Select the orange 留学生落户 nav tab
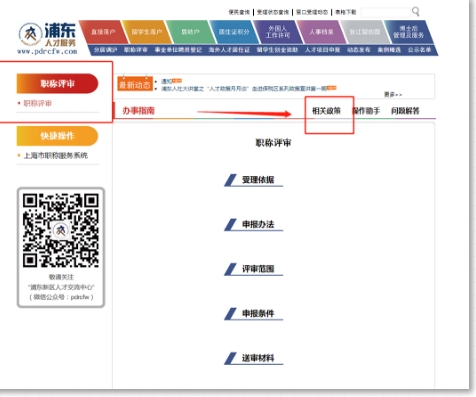476x397 pixels. click(147, 32)
